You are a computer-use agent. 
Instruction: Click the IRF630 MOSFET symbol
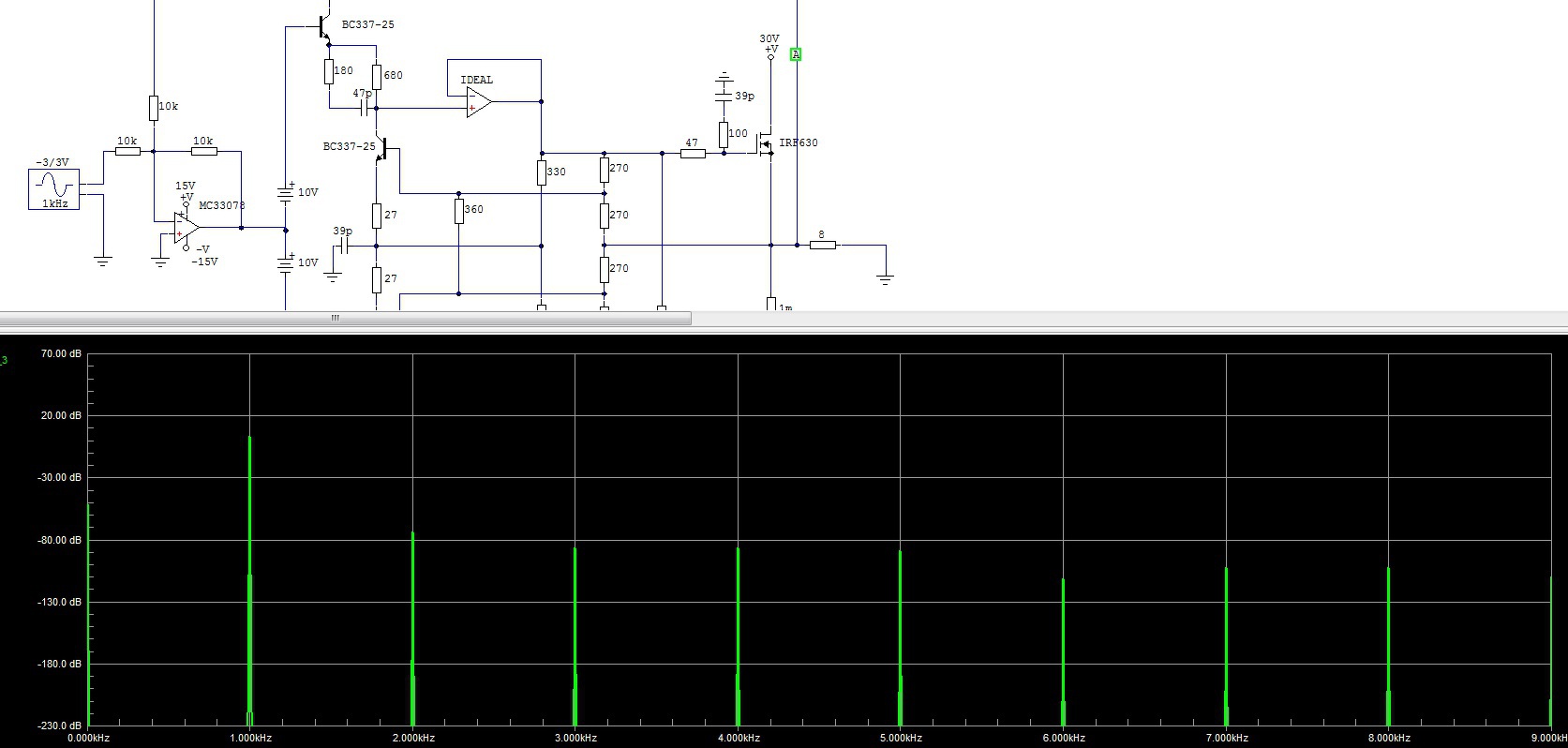point(766,143)
